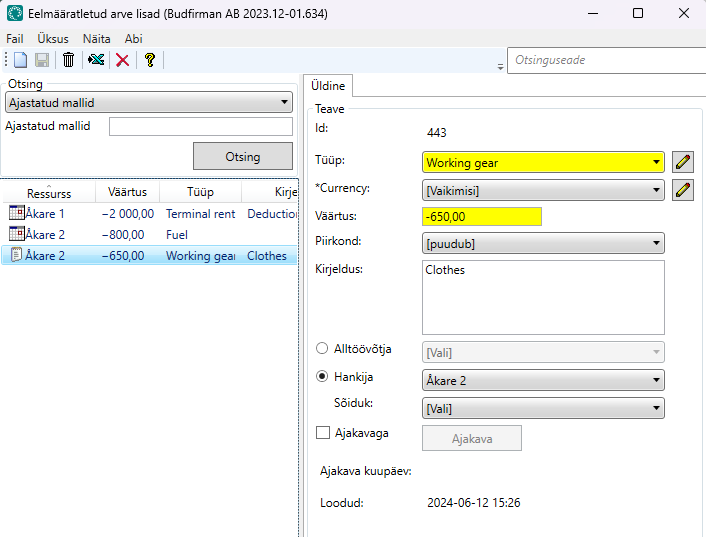Click the trash can delete icon
Image resolution: width=706 pixels, height=537 pixels.
pos(68,60)
